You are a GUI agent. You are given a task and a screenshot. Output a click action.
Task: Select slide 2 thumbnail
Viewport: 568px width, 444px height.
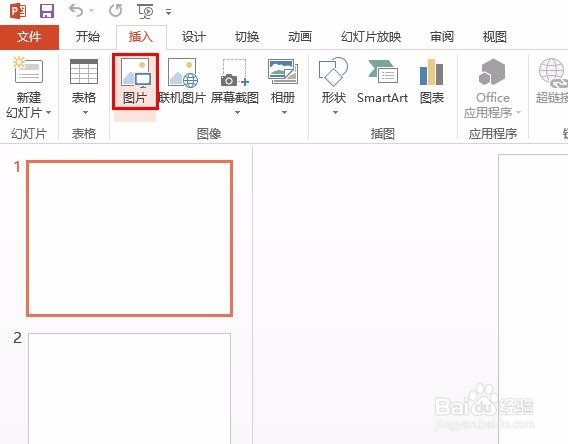[129, 388]
